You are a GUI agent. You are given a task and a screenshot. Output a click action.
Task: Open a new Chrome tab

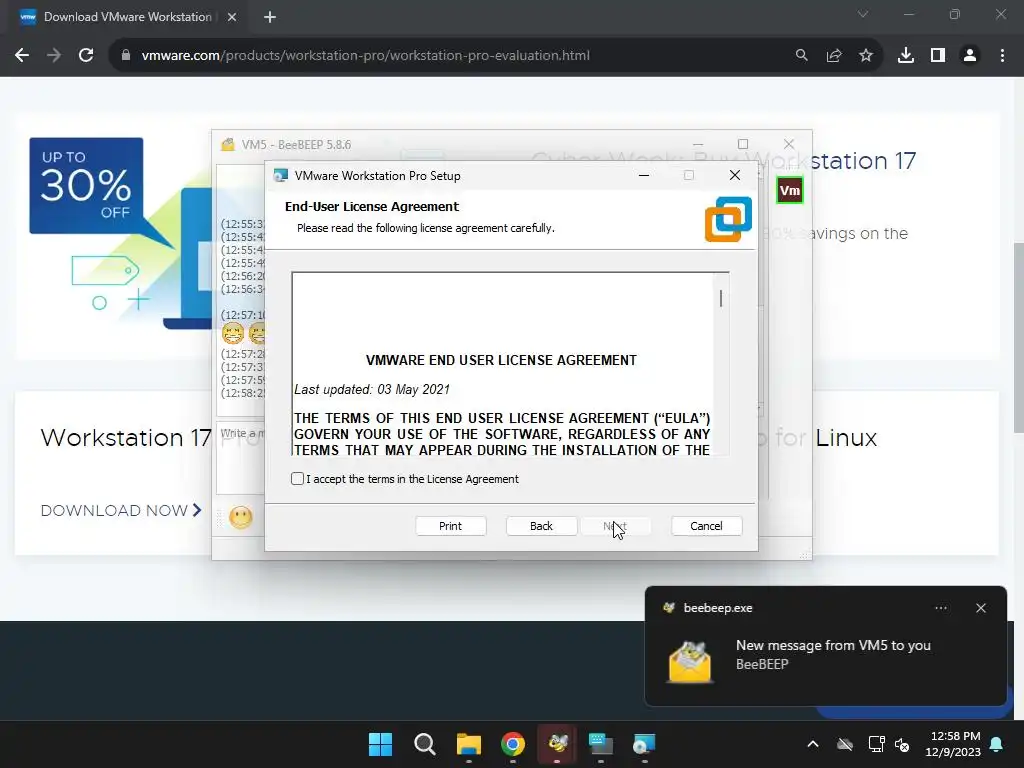click(270, 17)
